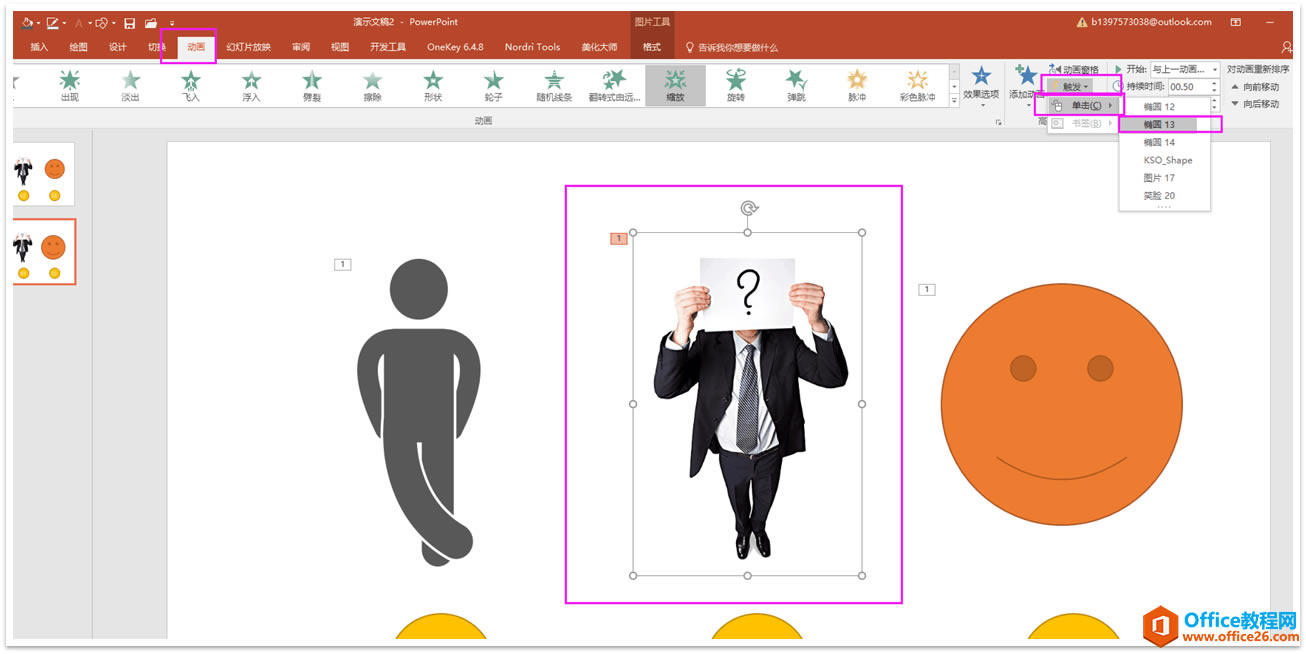Switch to the 审阅 (Review) tab
1306x654 pixels.
point(301,47)
